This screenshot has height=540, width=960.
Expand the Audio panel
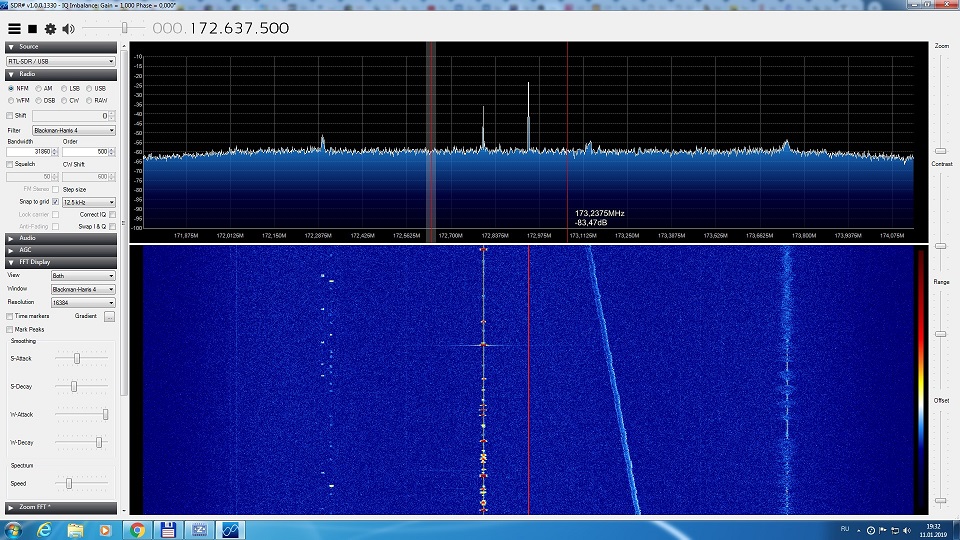point(61,238)
